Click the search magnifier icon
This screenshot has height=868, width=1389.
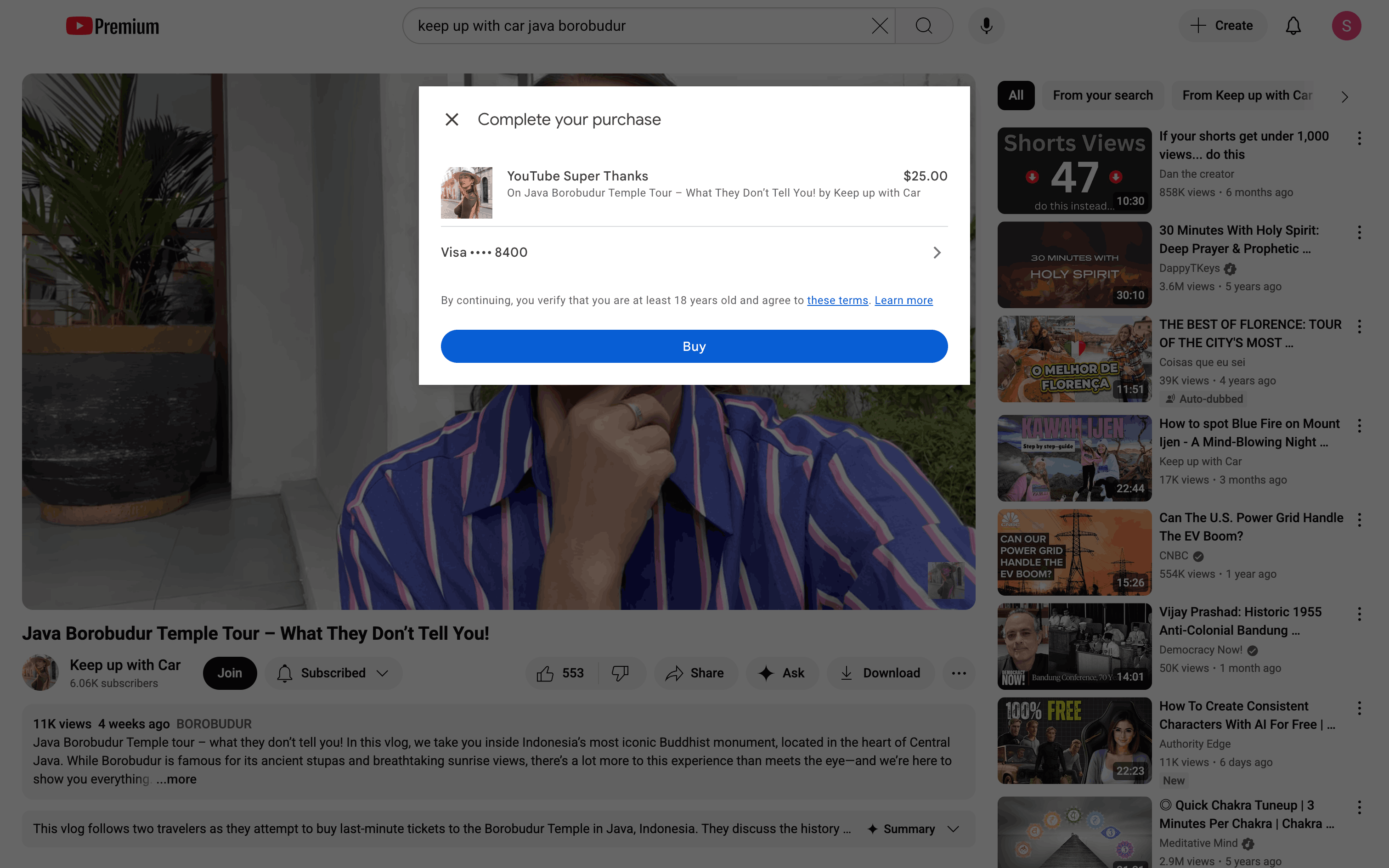tap(924, 26)
